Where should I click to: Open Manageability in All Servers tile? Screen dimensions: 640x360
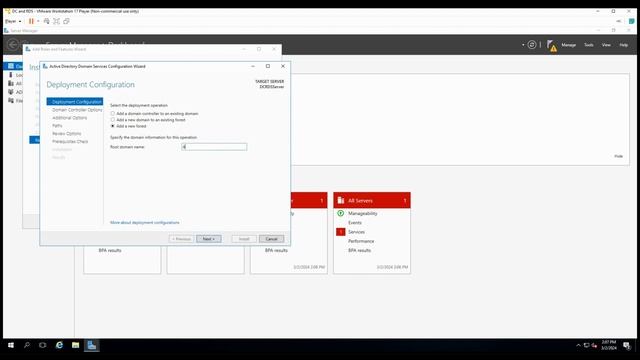(362, 213)
